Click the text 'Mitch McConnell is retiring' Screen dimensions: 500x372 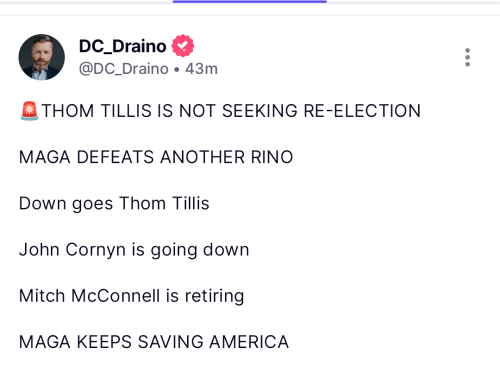pos(132,296)
